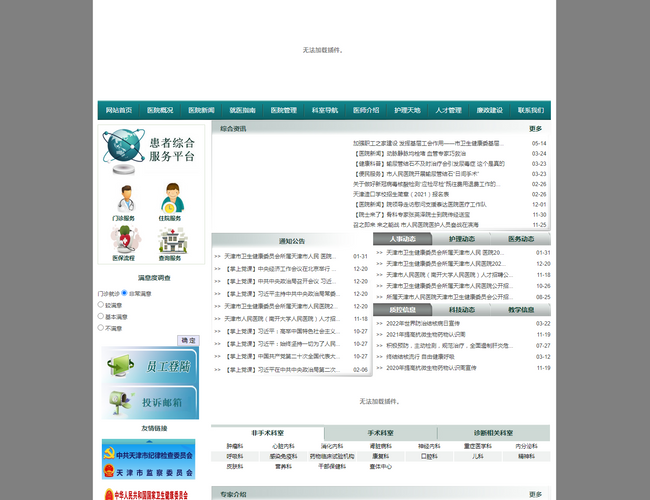Select the 较满意 survey option
The width and height of the screenshot is (650, 500).
point(101,305)
